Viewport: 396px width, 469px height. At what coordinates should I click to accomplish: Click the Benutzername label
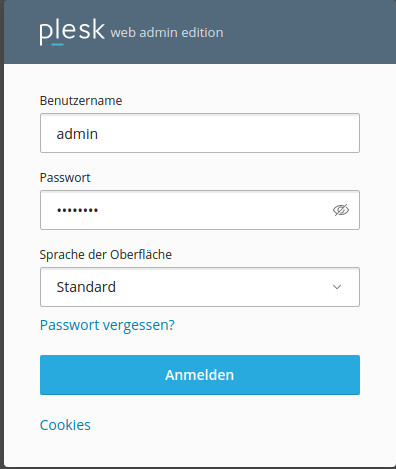[81, 101]
